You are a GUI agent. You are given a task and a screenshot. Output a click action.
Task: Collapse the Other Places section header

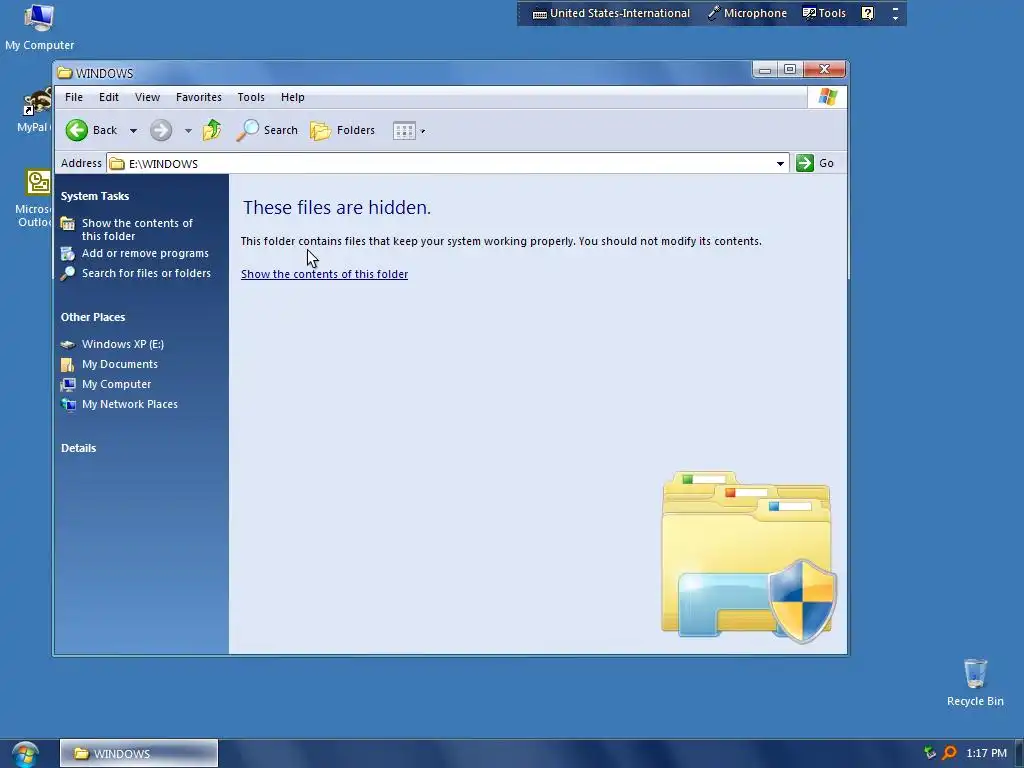pyautogui.click(x=93, y=317)
